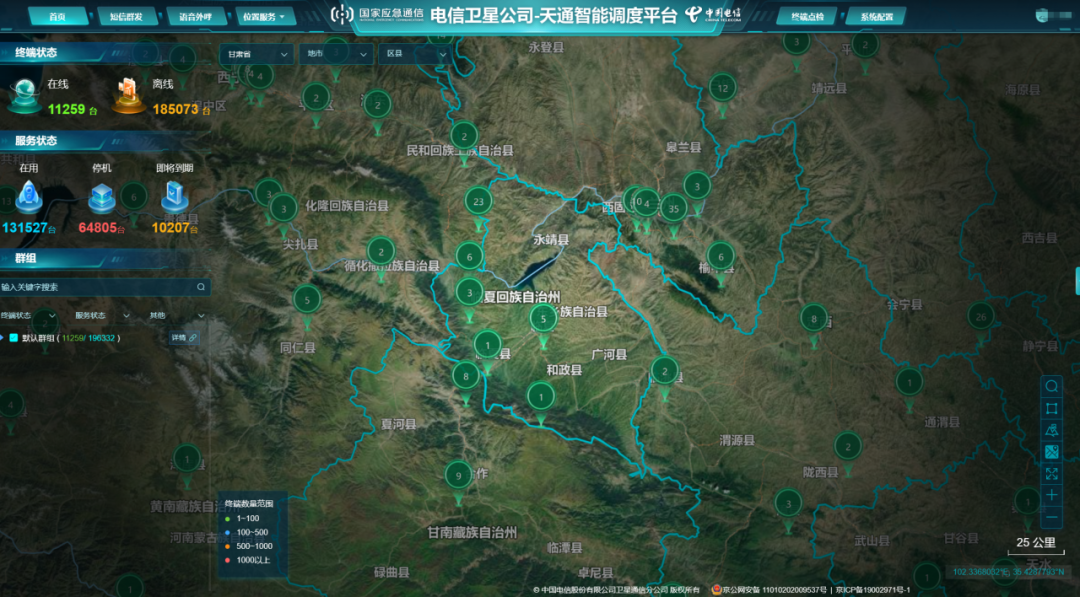Image resolution: width=1080 pixels, height=597 pixels.
Task: Zoom in with the plus icon
Action: [x=1051, y=495]
